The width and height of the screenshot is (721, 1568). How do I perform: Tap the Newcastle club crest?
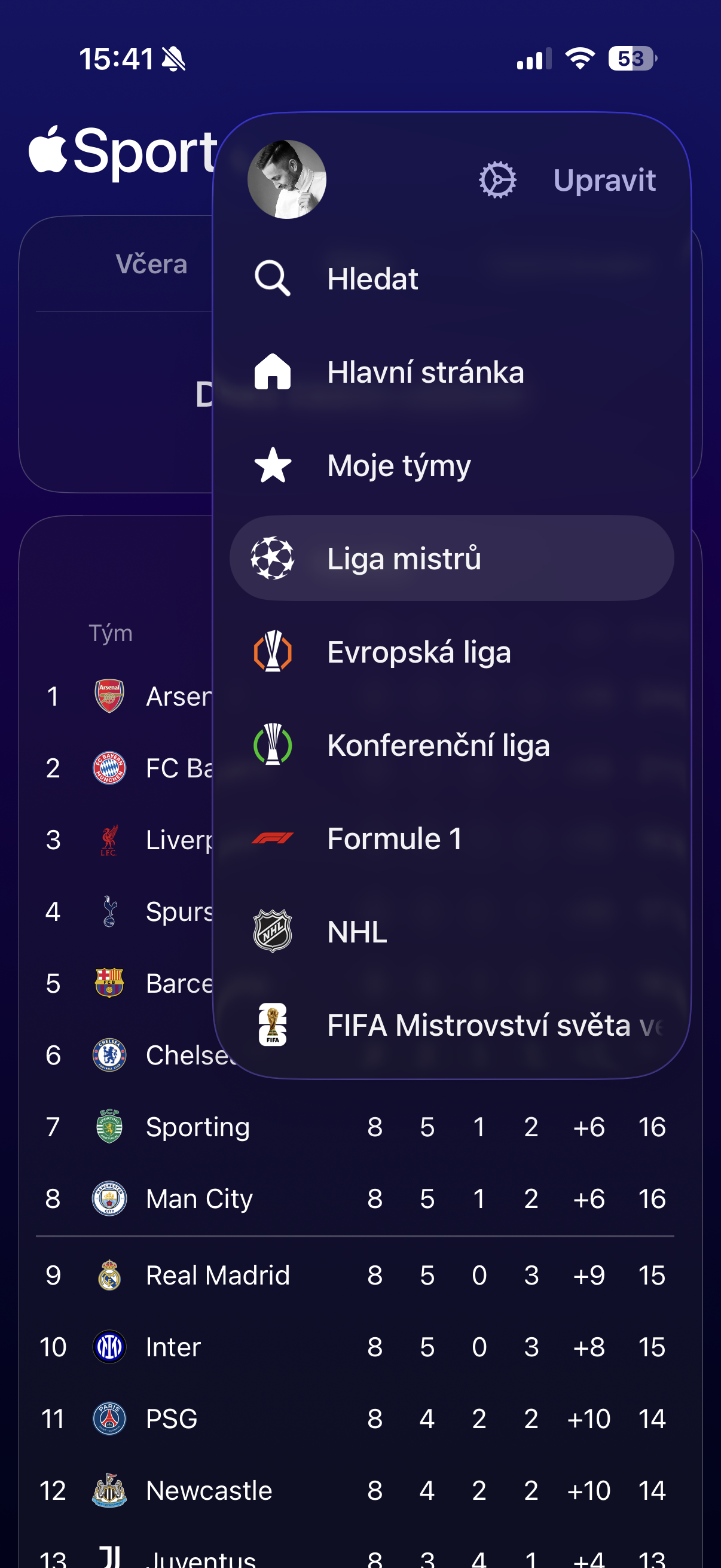click(x=109, y=1491)
